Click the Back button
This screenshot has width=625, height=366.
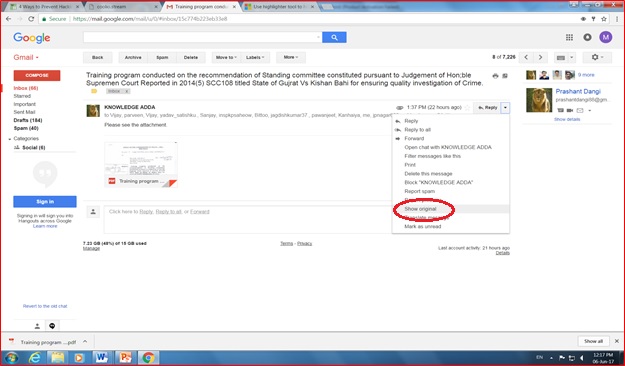pos(98,57)
